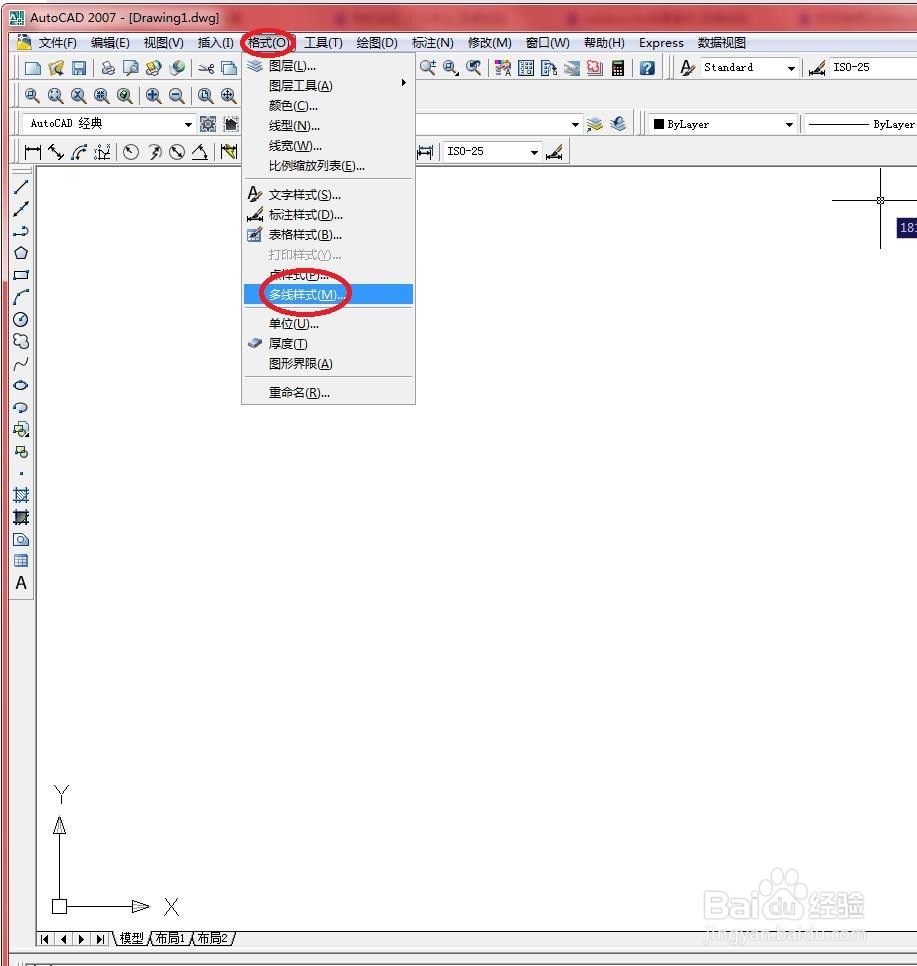Click the black ByLayer color swatch

659,124
